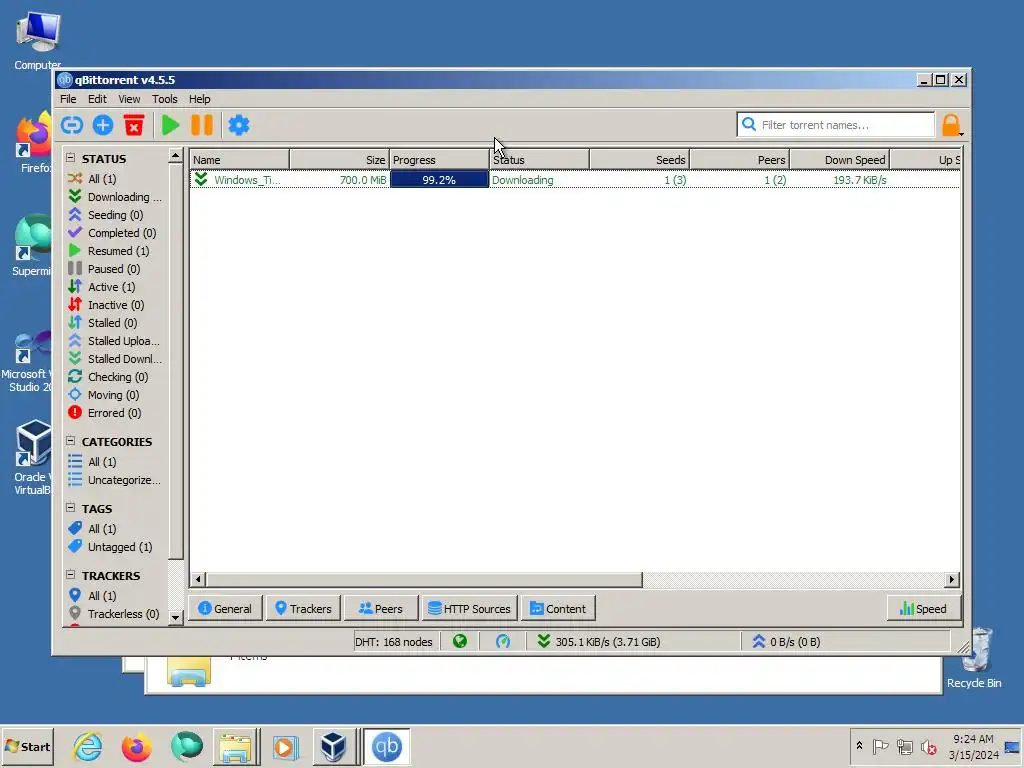1024x768 pixels.
Task: Select the Downloading status filter
Action: click(x=115, y=197)
